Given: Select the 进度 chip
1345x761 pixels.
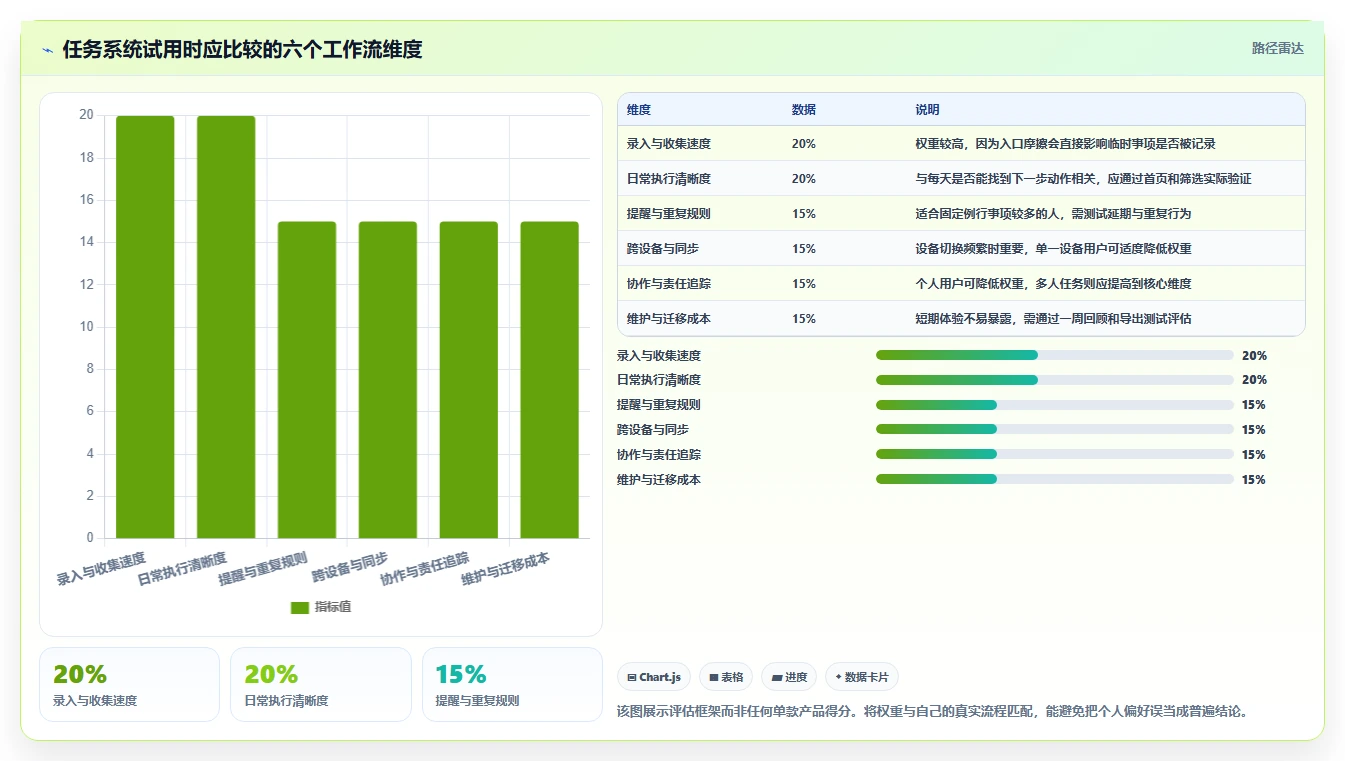Looking at the screenshot, I should [x=789, y=677].
